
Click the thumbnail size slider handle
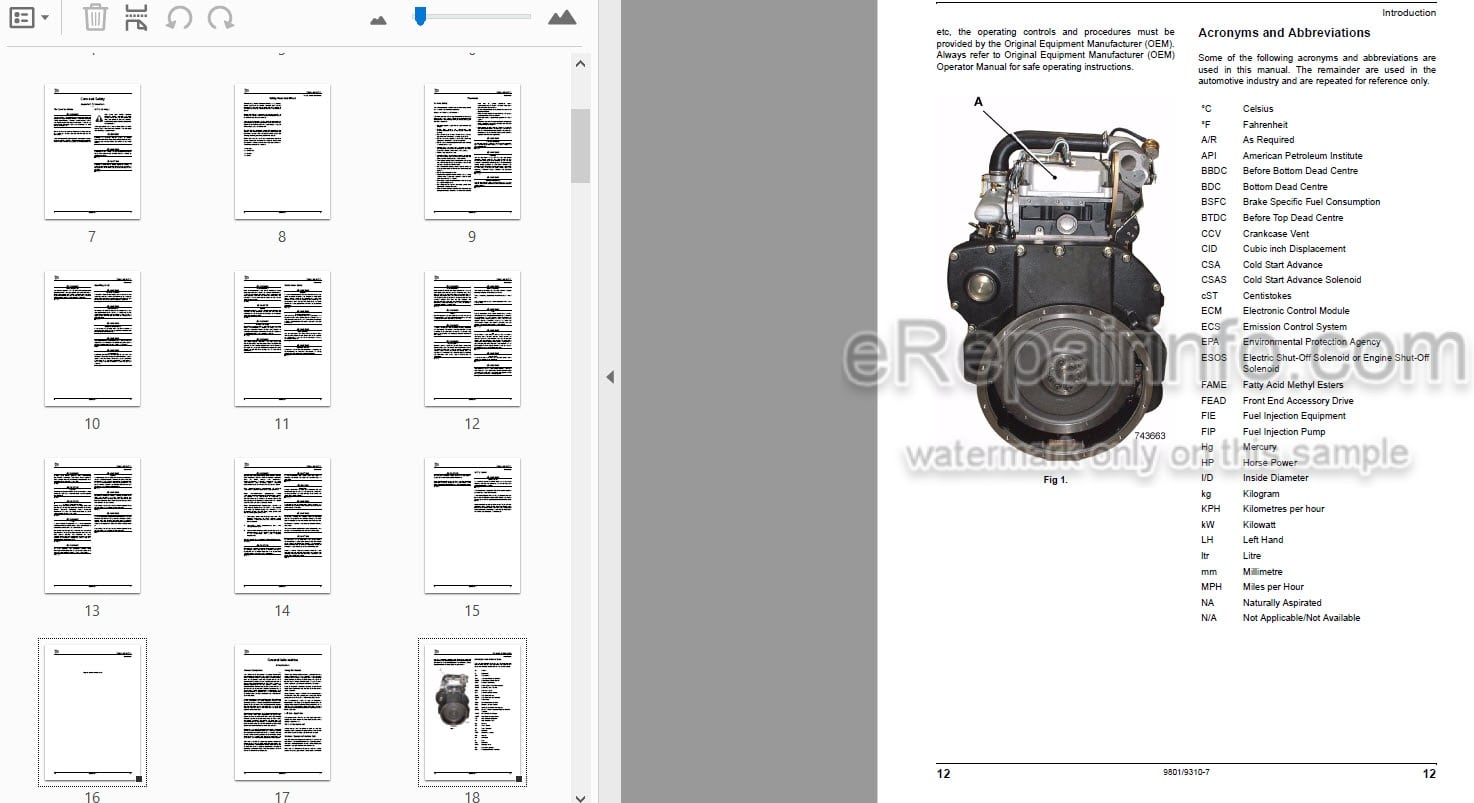(421, 16)
